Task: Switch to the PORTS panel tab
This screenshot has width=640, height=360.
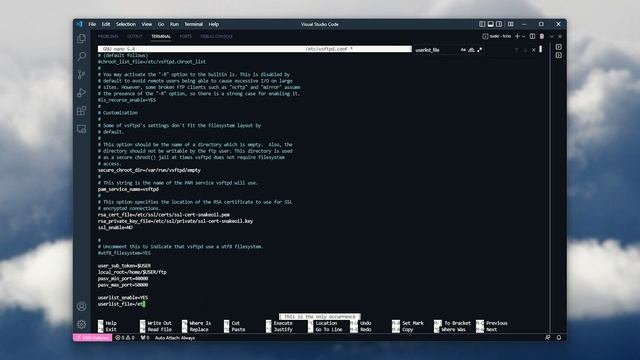Action: 185,36
